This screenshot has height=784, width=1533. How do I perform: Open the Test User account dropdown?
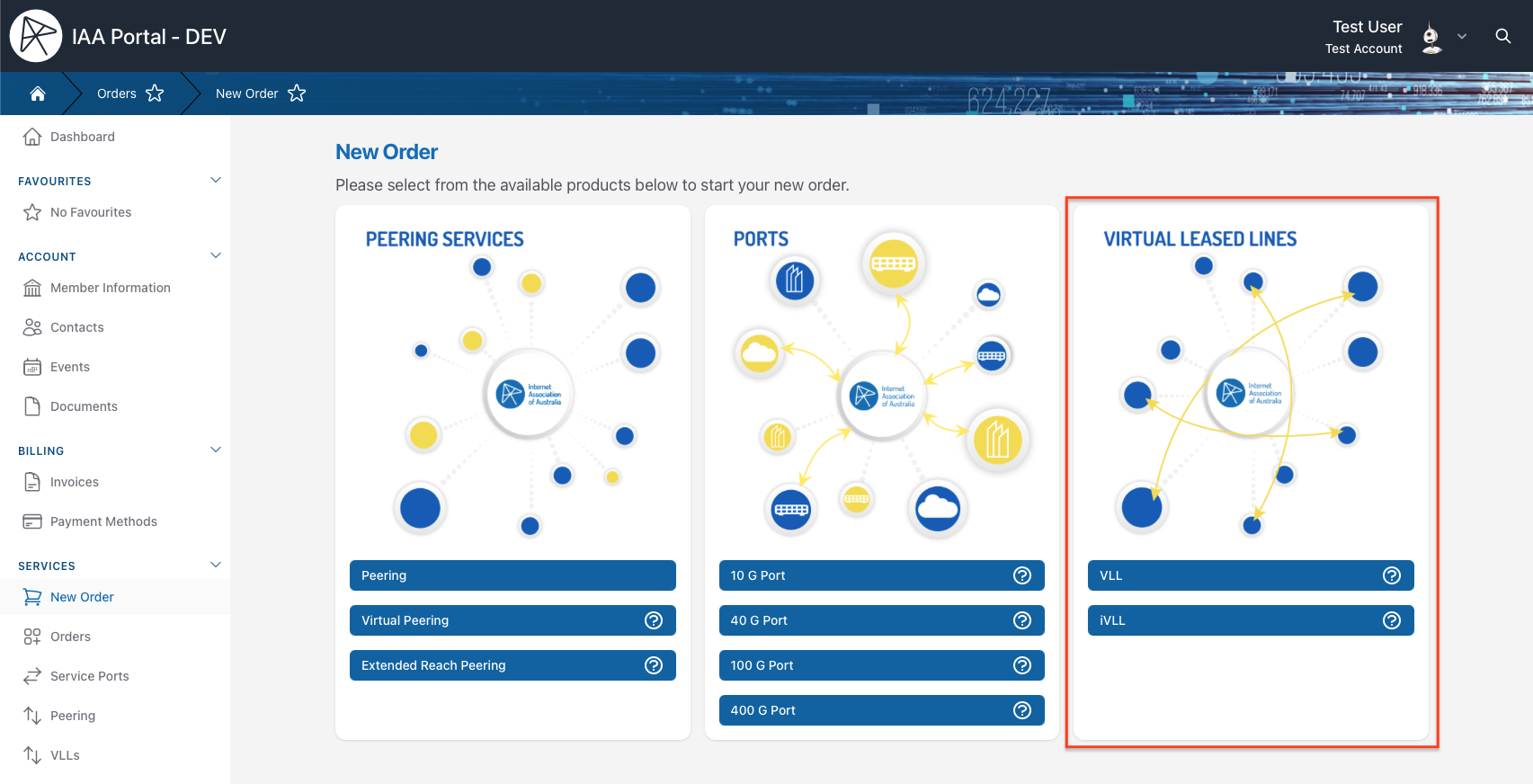(x=1462, y=37)
